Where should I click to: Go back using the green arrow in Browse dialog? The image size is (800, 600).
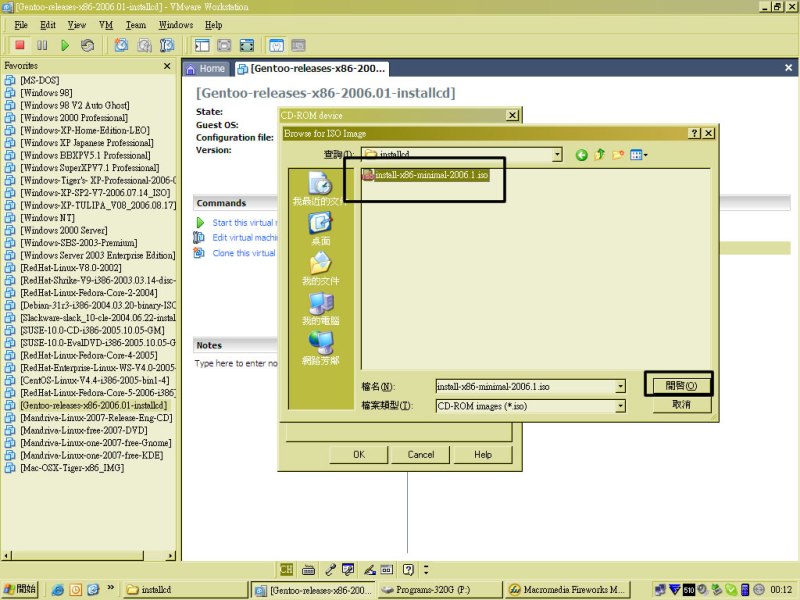[581, 155]
